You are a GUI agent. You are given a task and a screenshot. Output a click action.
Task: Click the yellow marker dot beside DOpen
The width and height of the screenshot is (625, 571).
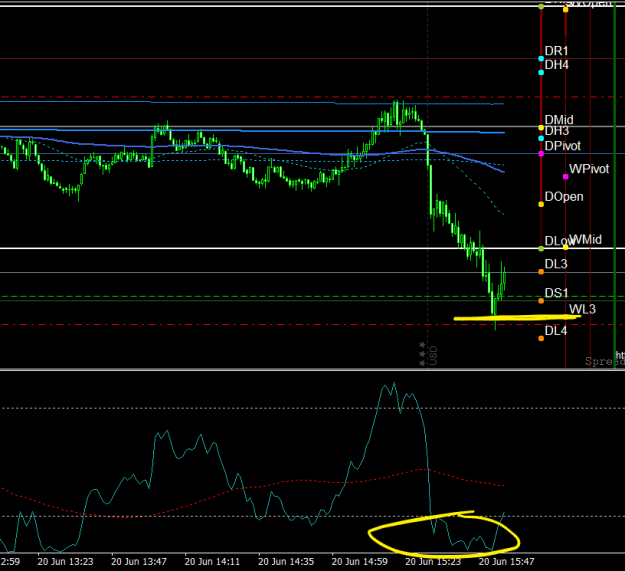(541, 204)
